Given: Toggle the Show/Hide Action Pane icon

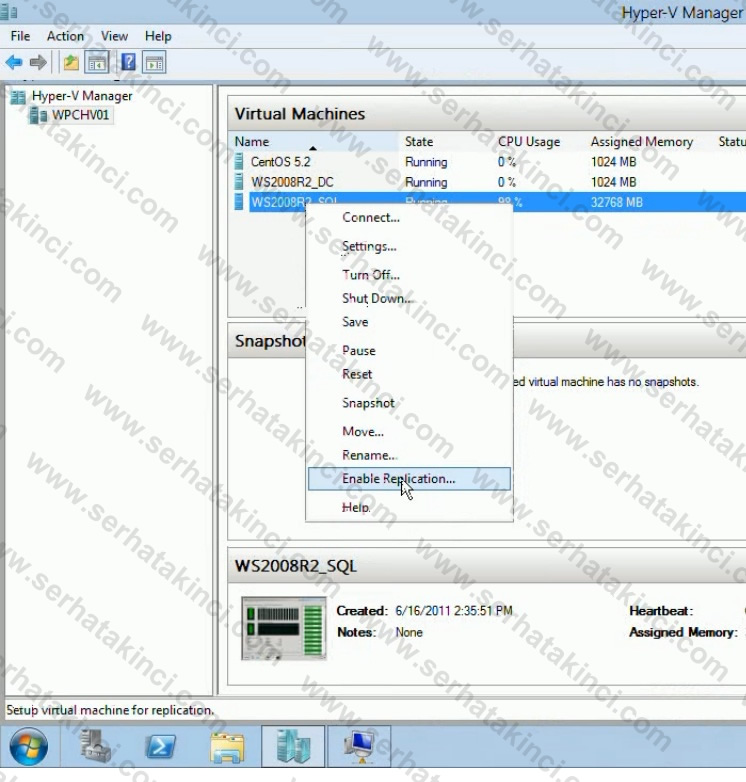Looking at the screenshot, I should pyautogui.click(x=154, y=63).
